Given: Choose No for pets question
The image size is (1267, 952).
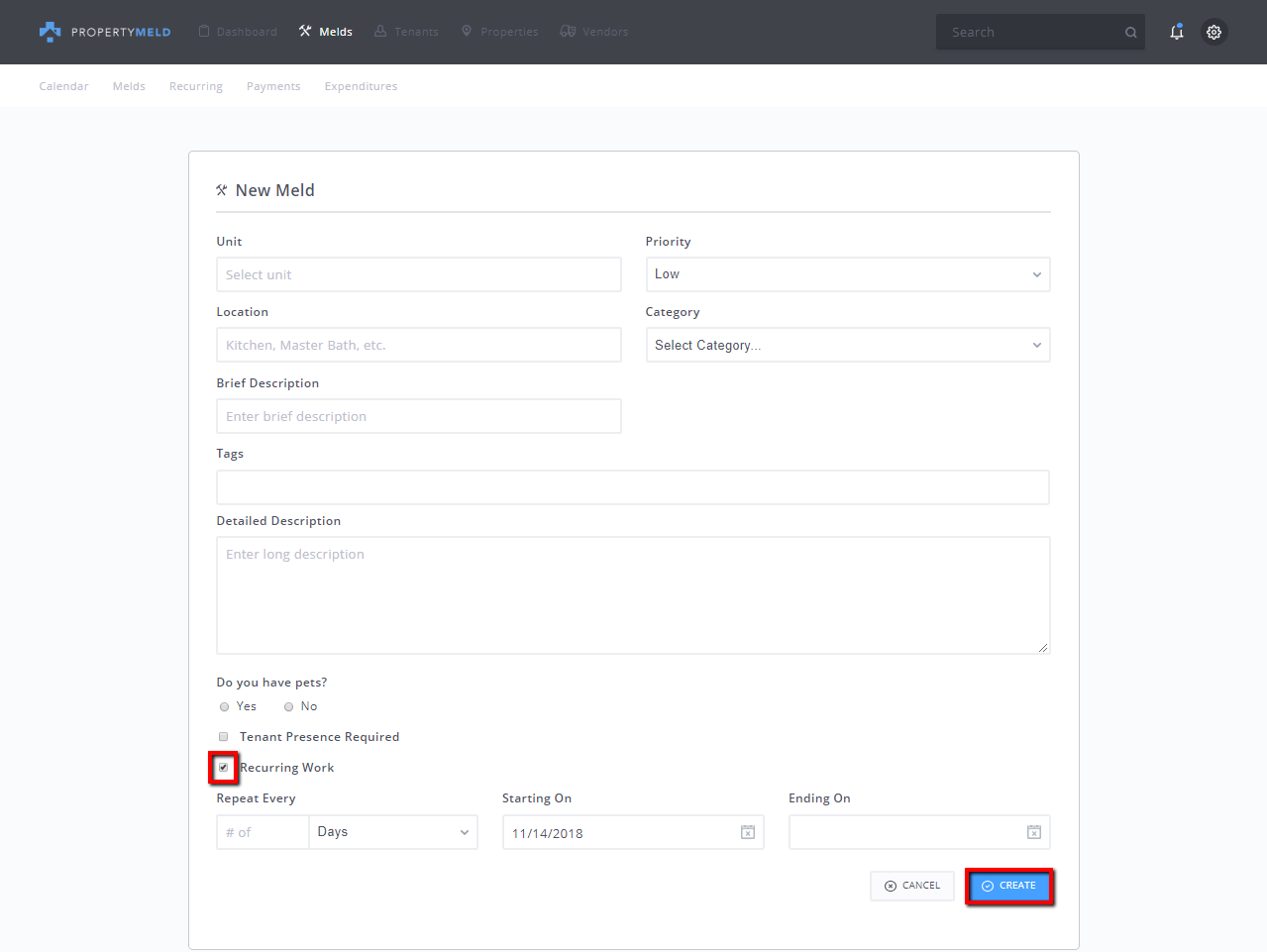Looking at the screenshot, I should 289,706.
